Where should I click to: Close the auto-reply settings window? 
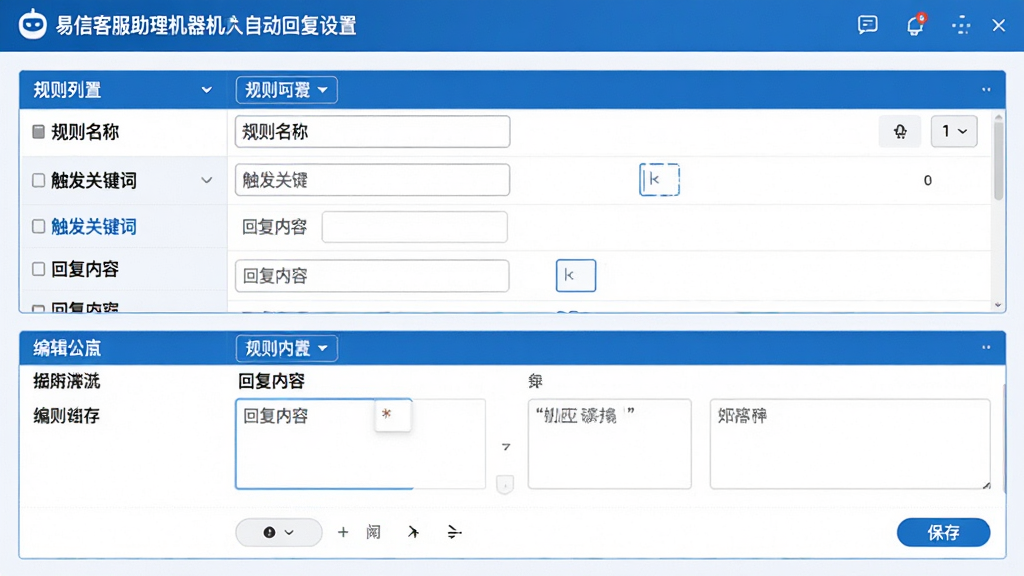pos(999,25)
